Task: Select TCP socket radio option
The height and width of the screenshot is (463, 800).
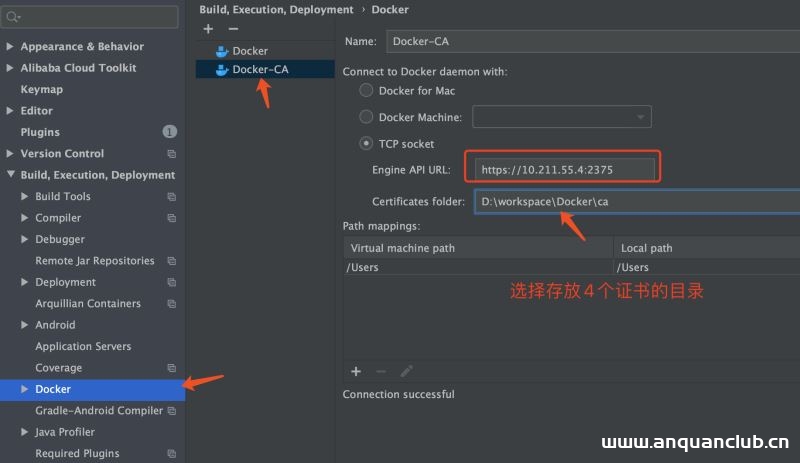Action: [366, 143]
